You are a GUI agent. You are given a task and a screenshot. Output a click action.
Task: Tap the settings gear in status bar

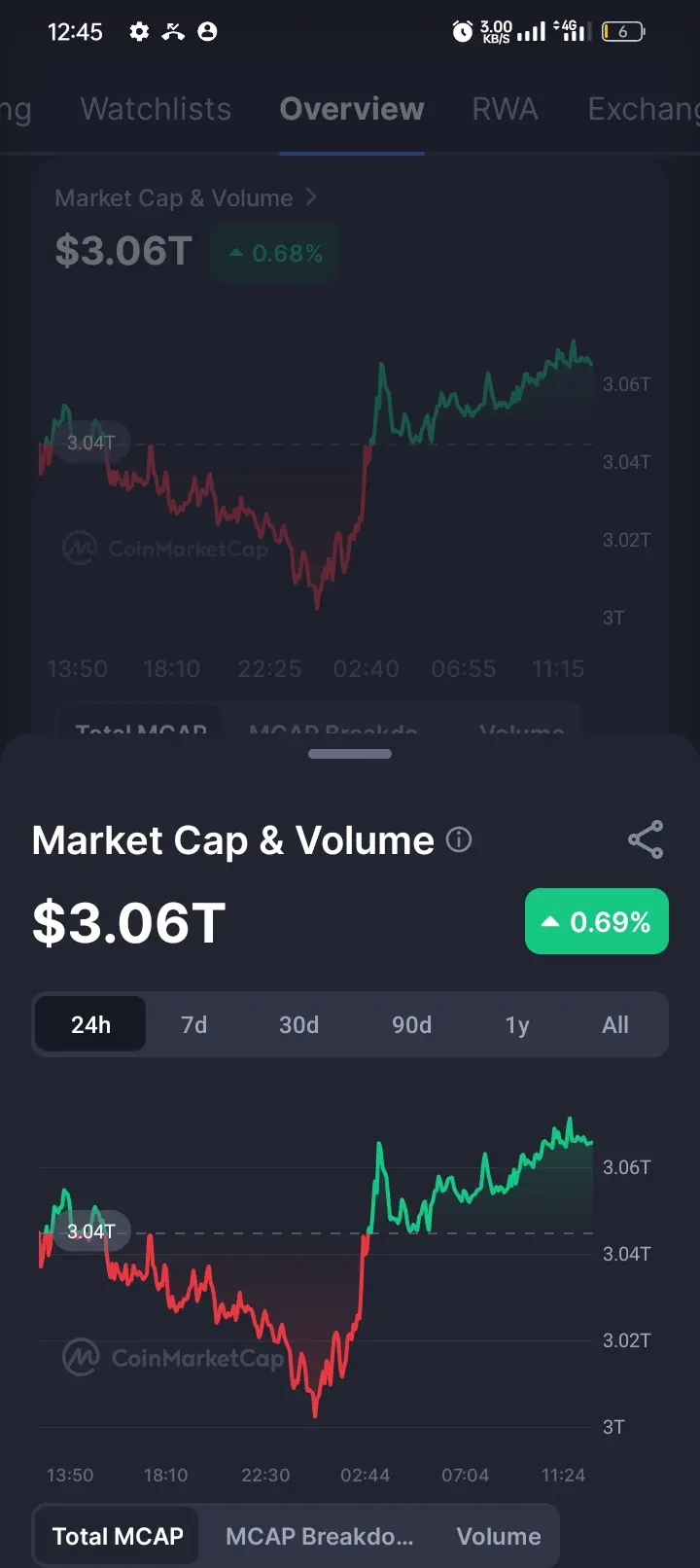[139, 32]
